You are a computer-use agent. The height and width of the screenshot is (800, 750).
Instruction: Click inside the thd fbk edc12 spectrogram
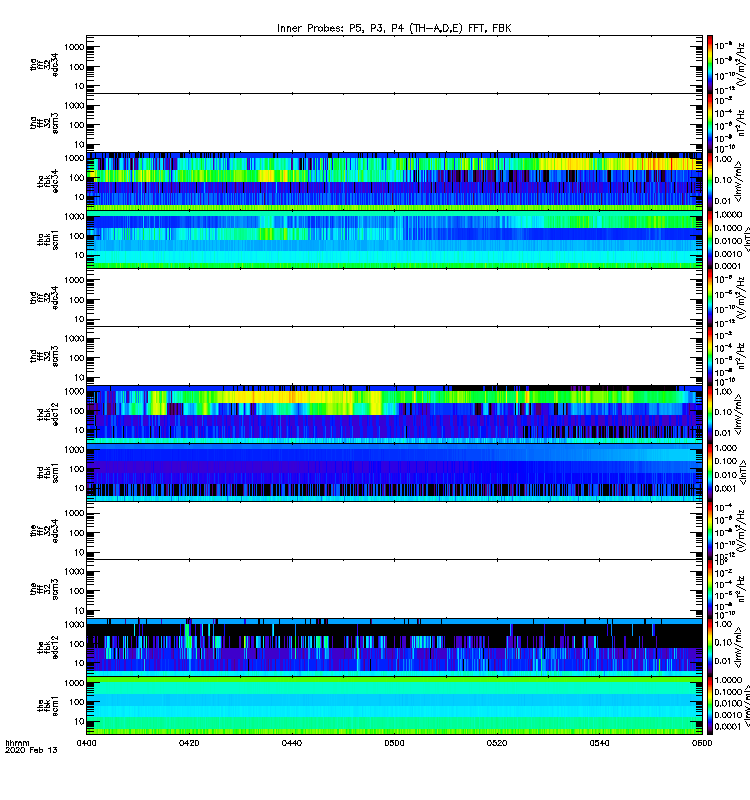coord(394,414)
